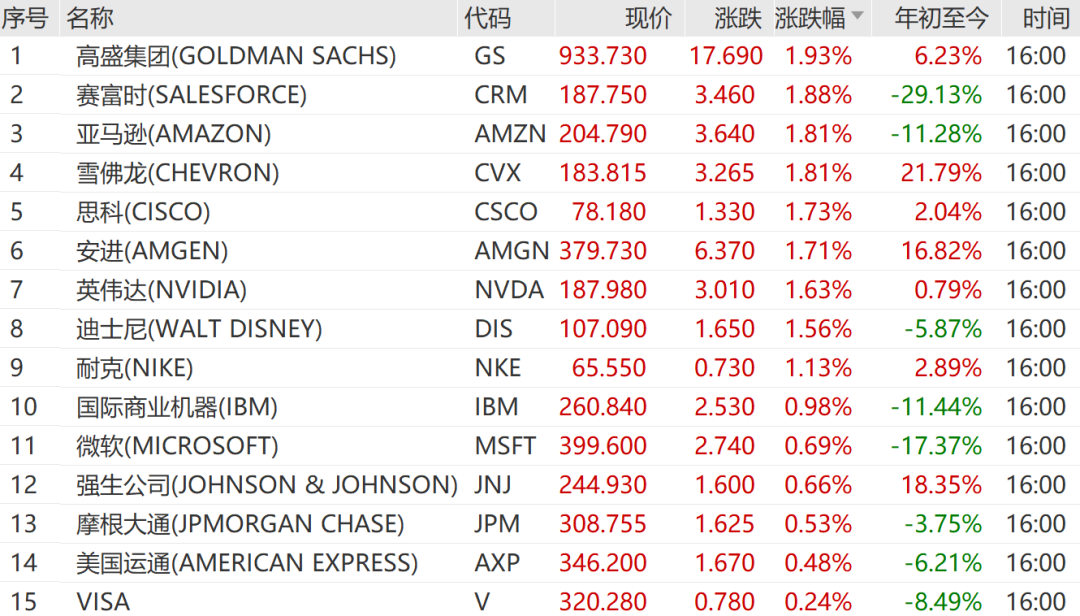Click the MSFT ticker code

tap(505, 446)
